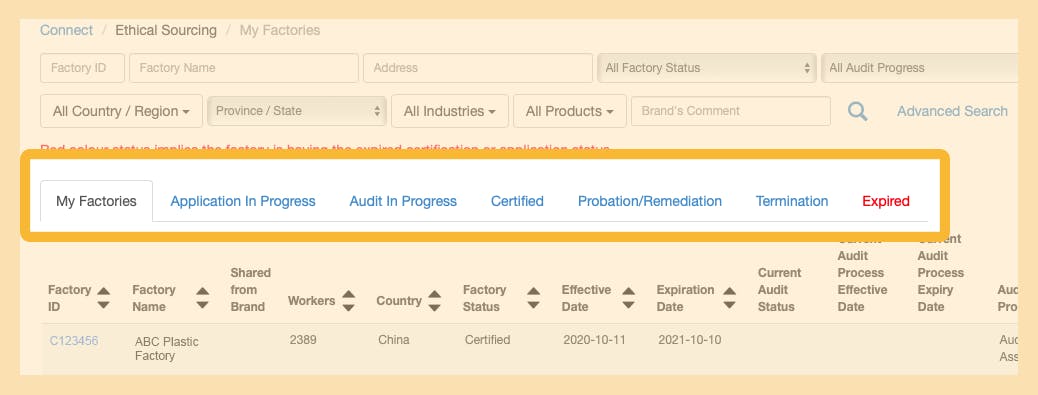Open the All Factory Status dropdown
Screen dimensions: 1038x395
[706, 68]
